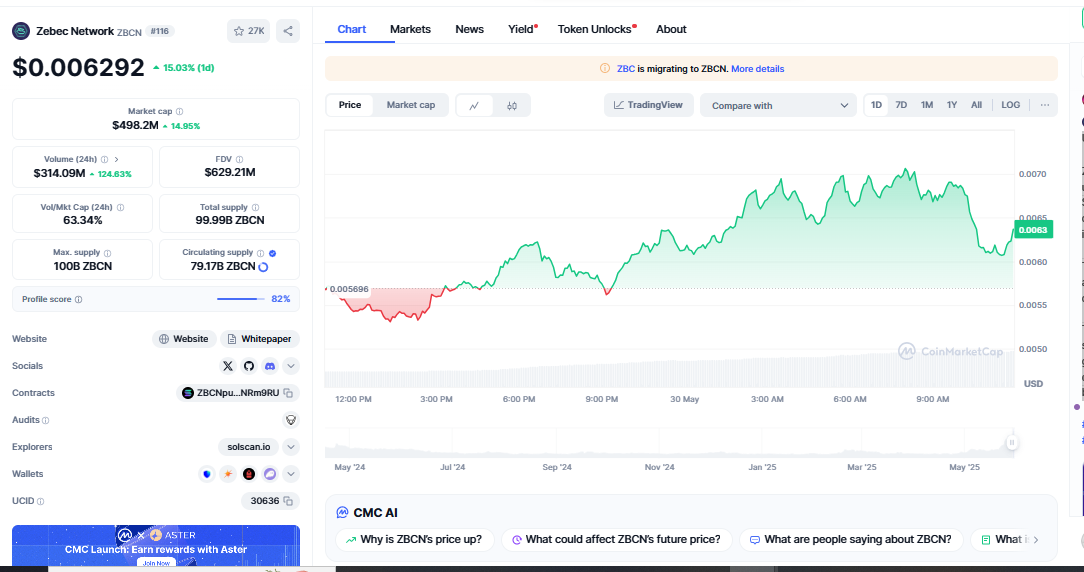This screenshot has width=1084, height=572.
Task: Ask What are people saying about ZBCN?
Action: point(851,539)
